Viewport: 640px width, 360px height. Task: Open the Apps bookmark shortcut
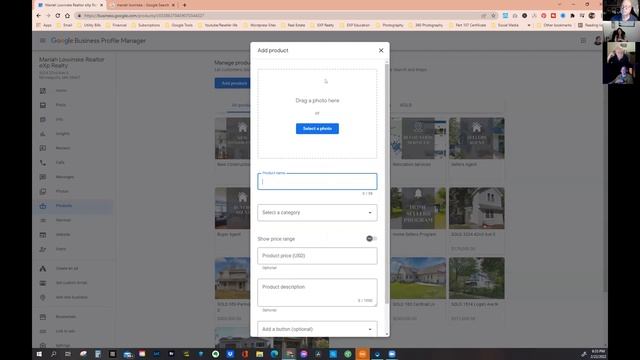coord(44,25)
